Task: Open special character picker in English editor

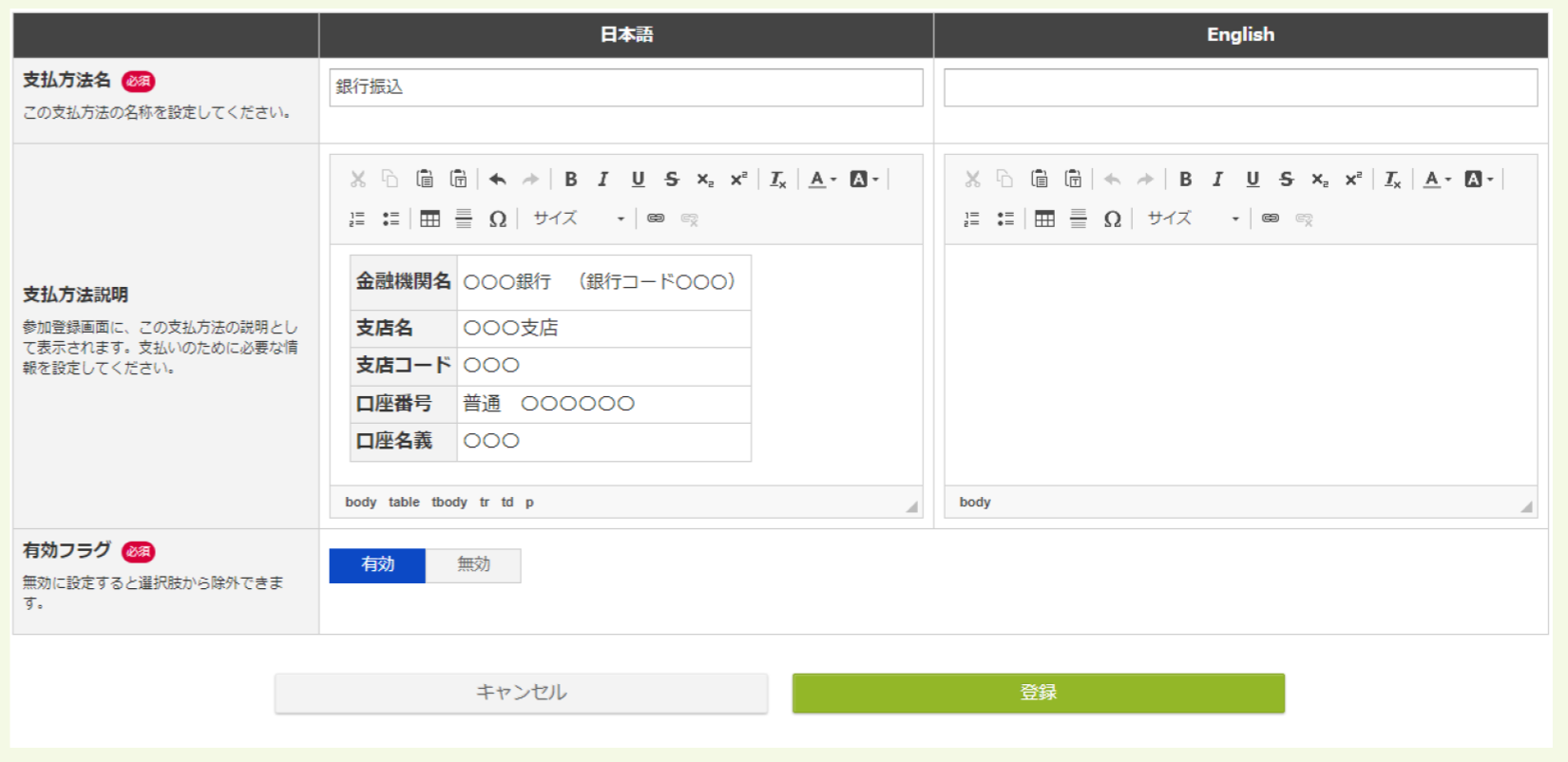Action: [1112, 219]
